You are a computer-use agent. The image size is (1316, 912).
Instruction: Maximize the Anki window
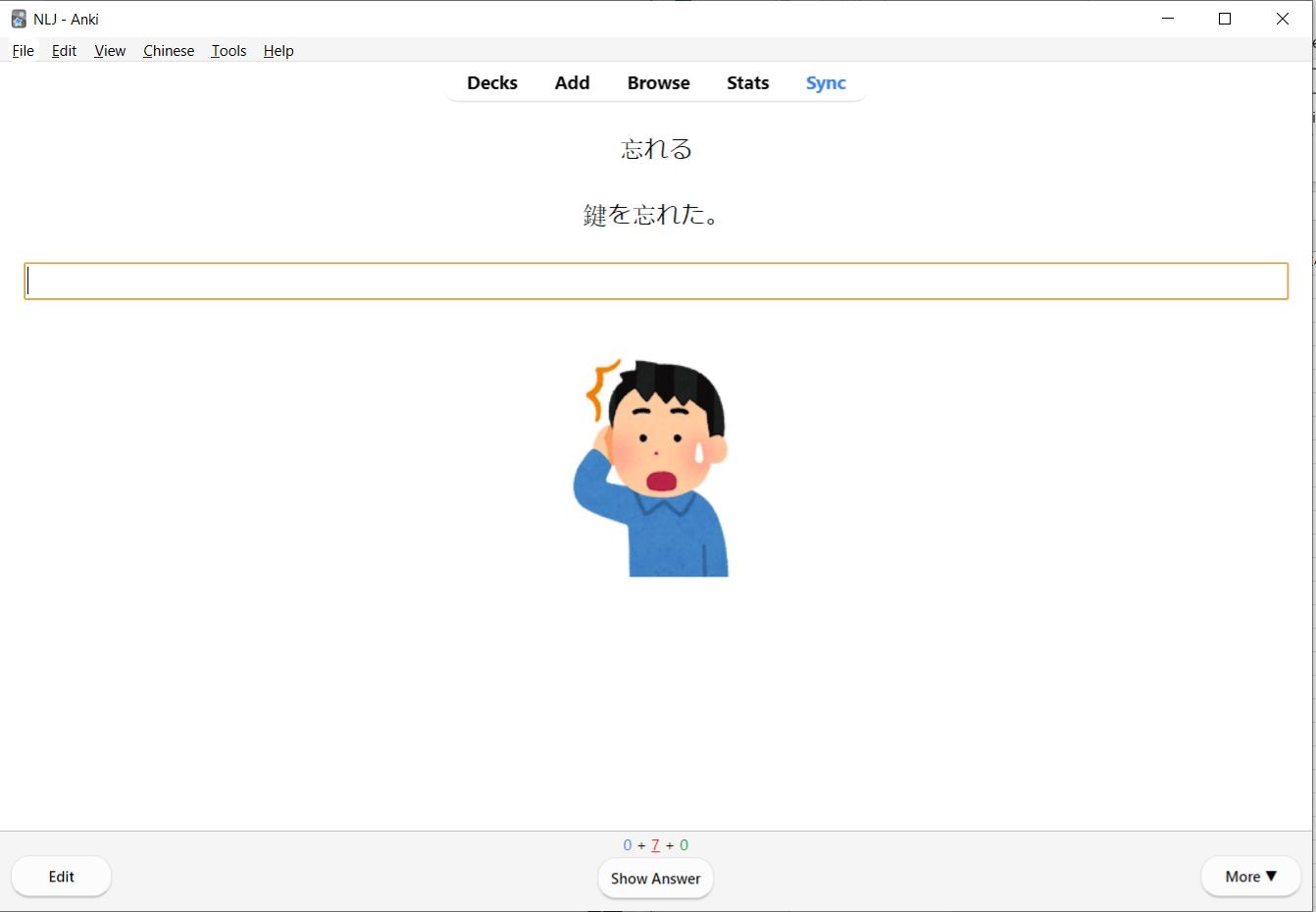click(1225, 19)
